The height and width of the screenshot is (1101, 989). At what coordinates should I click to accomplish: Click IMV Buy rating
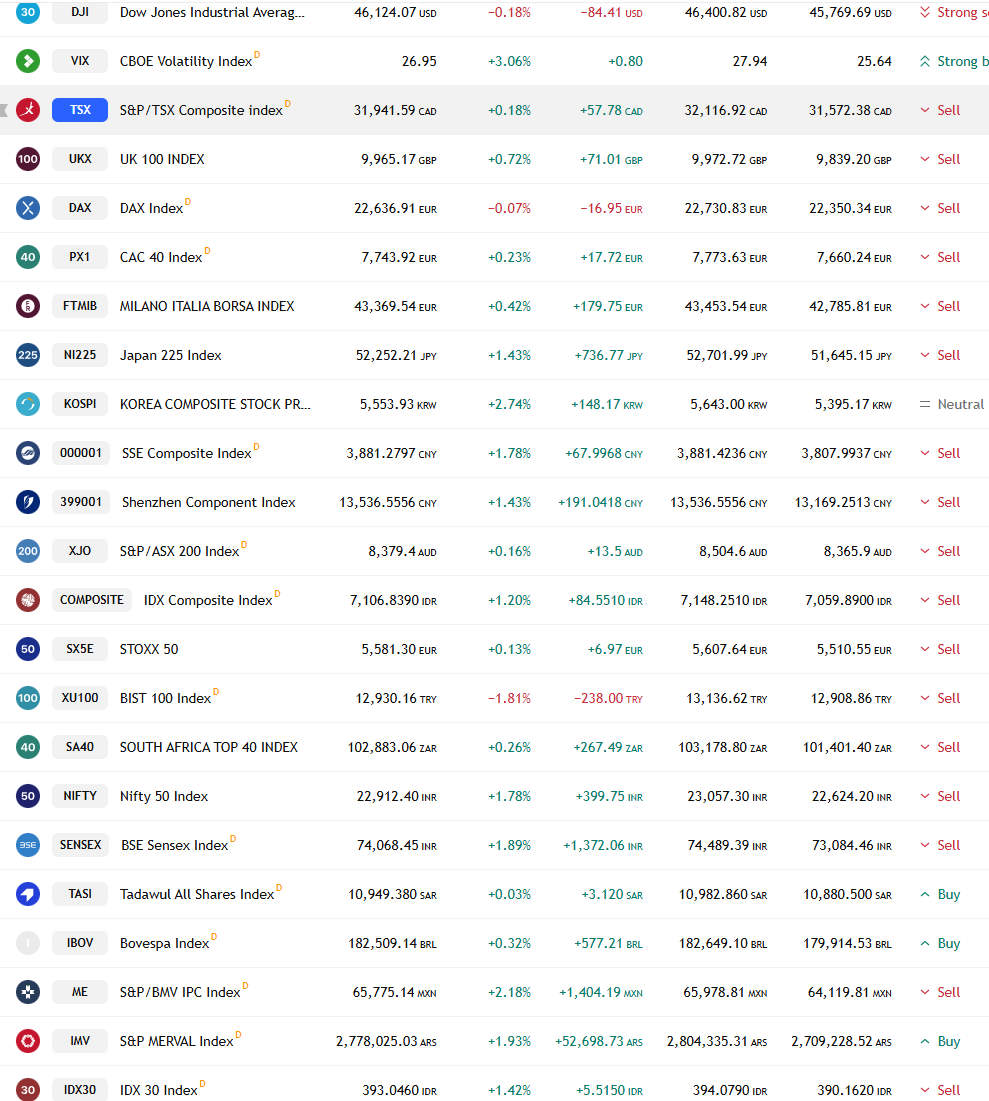click(940, 1041)
